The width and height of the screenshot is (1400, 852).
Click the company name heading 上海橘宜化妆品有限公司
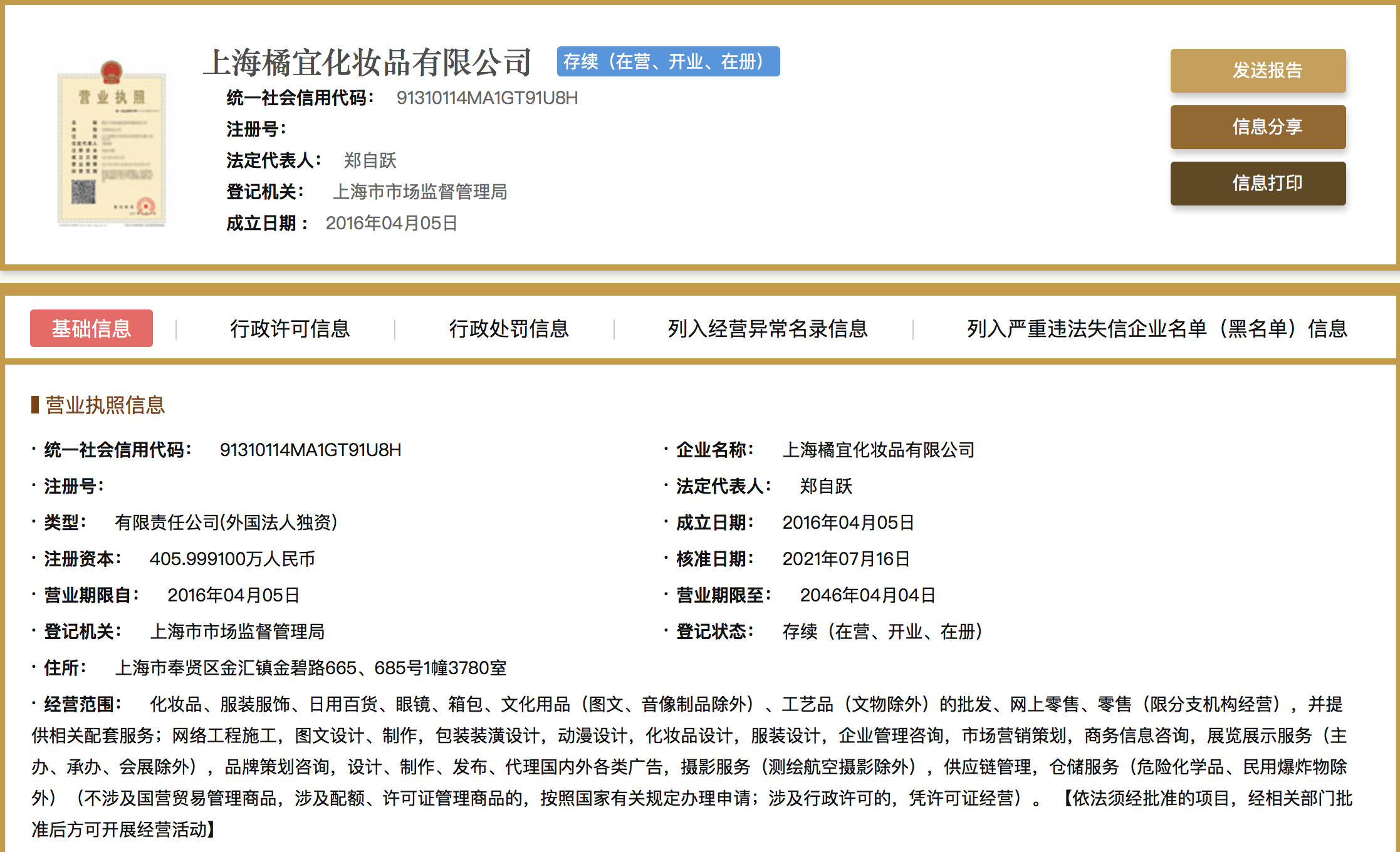pos(368,63)
